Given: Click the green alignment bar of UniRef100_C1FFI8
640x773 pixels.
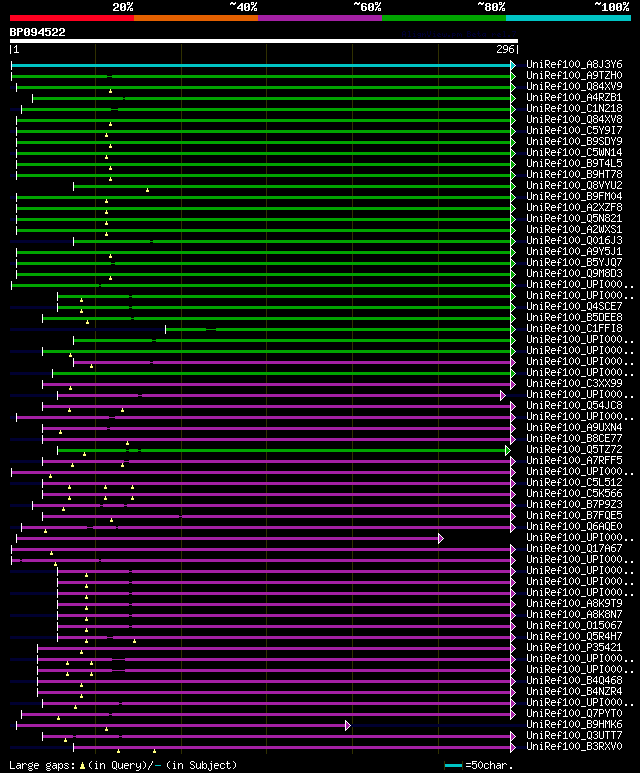Looking at the screenshot, I should tap(338, 329).
